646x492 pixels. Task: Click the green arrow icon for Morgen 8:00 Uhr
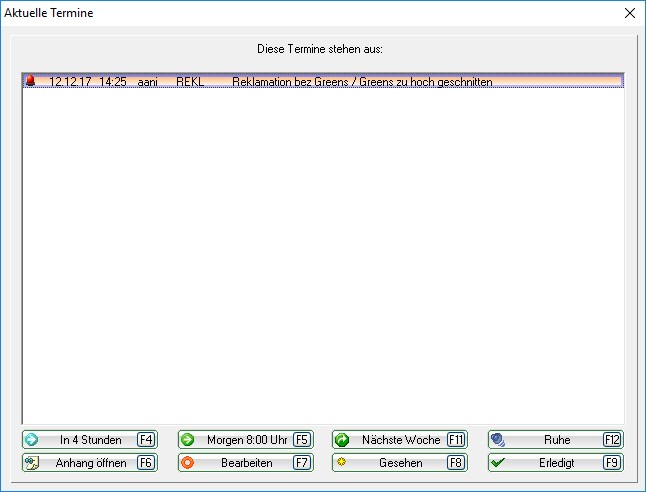(x=188, y=440)
